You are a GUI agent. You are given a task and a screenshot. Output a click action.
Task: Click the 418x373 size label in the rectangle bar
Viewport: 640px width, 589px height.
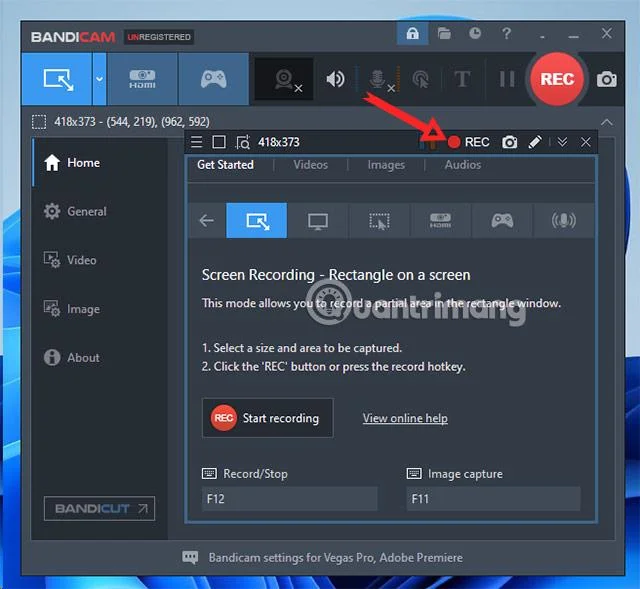(279, 142)
